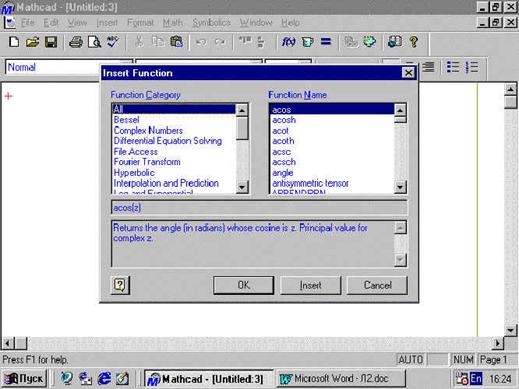Click the Insert Component toolbar icon
Screen dimensions: 519x389
coord(351,42)
